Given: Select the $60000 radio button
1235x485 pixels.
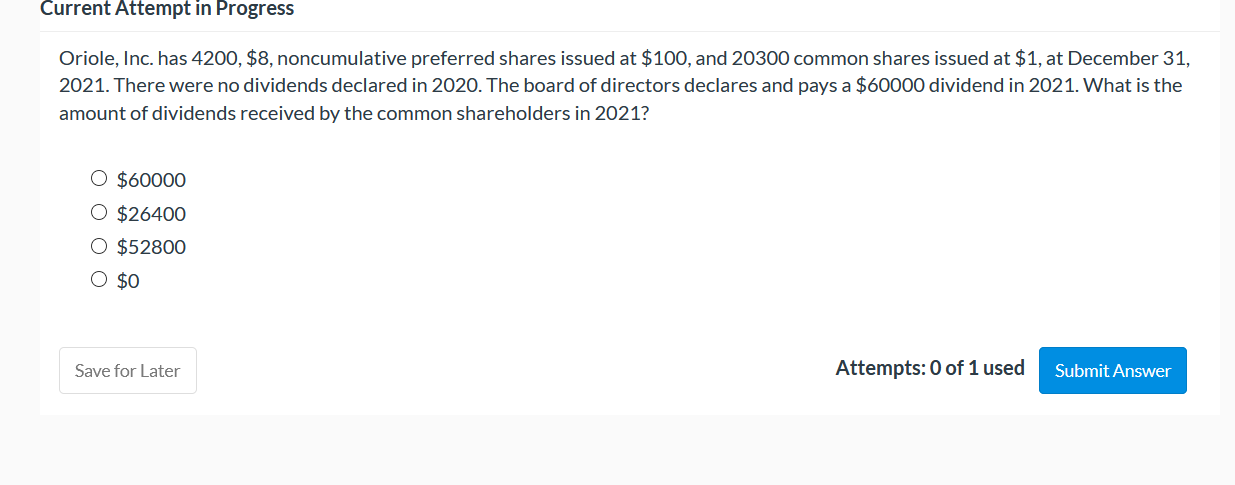Looking at the screenshot, I should pyautogui.click(x=98, y=180).
